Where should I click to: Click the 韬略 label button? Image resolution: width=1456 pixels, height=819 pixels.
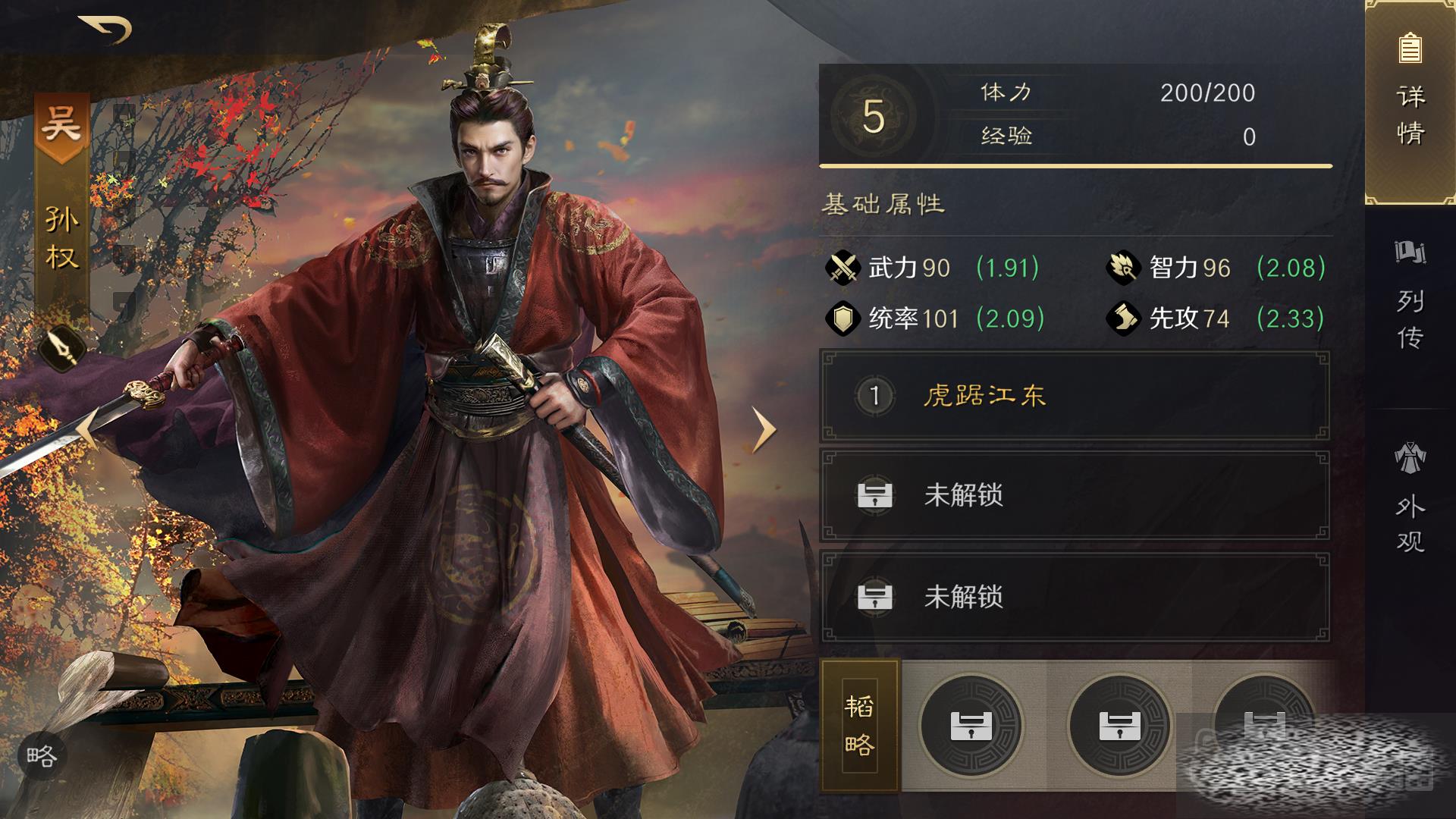pyautogui.click(x=860, y=726)
